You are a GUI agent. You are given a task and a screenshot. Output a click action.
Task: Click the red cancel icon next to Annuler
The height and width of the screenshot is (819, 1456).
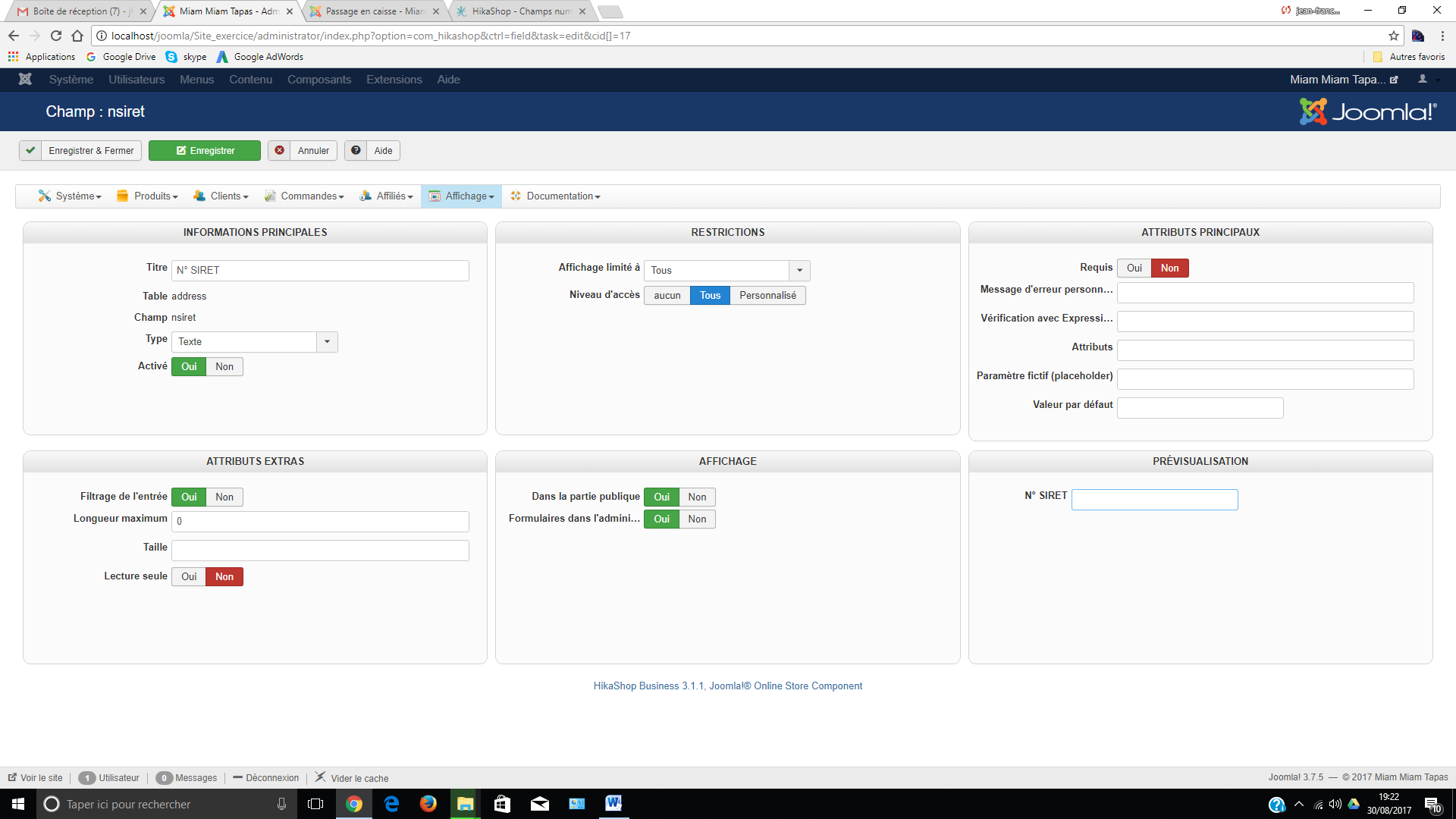pos(279,151)
